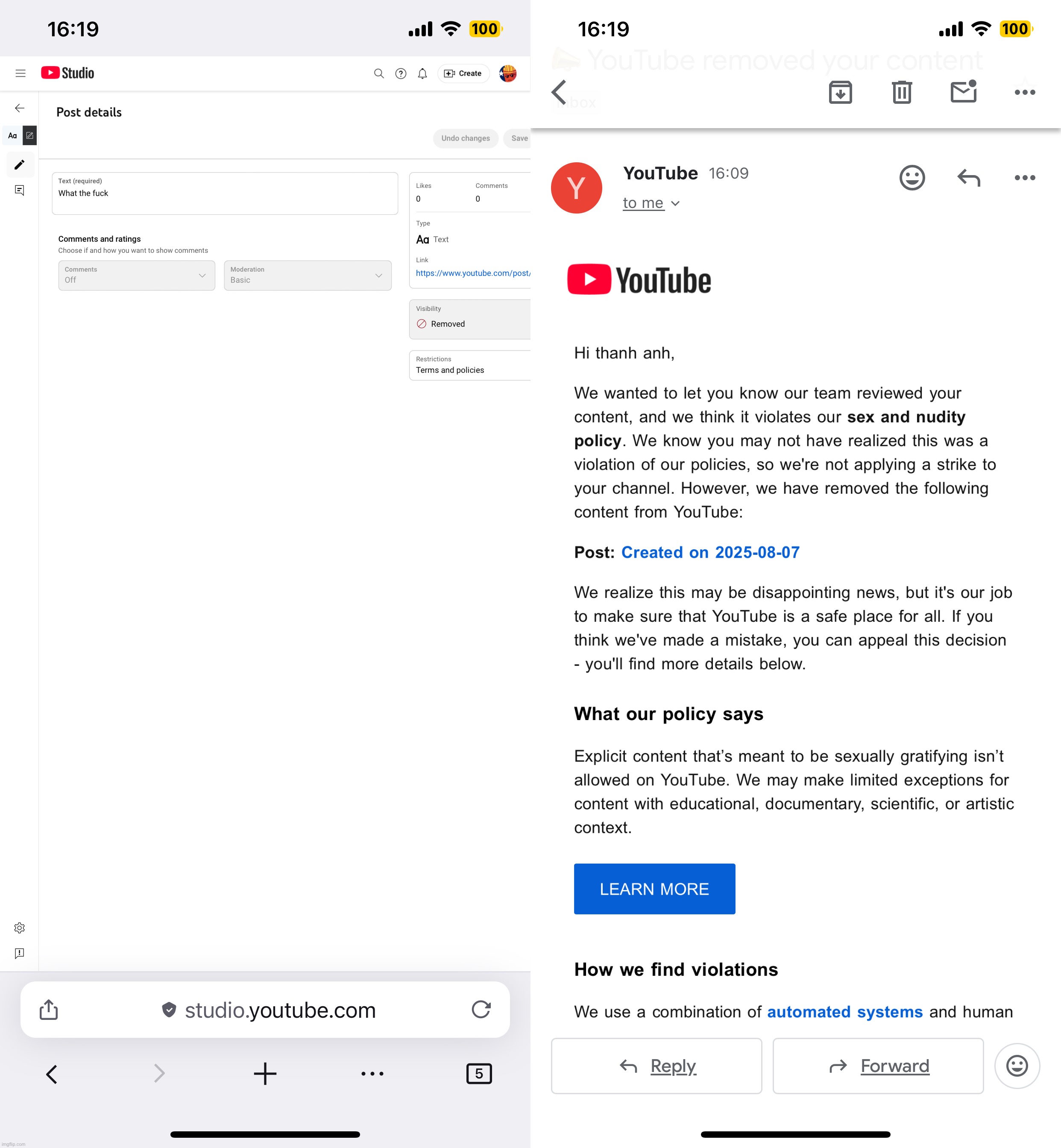Tap the YouTube sender avatar
This screenshot has height=1148, width=1061.
coord(577,187)
